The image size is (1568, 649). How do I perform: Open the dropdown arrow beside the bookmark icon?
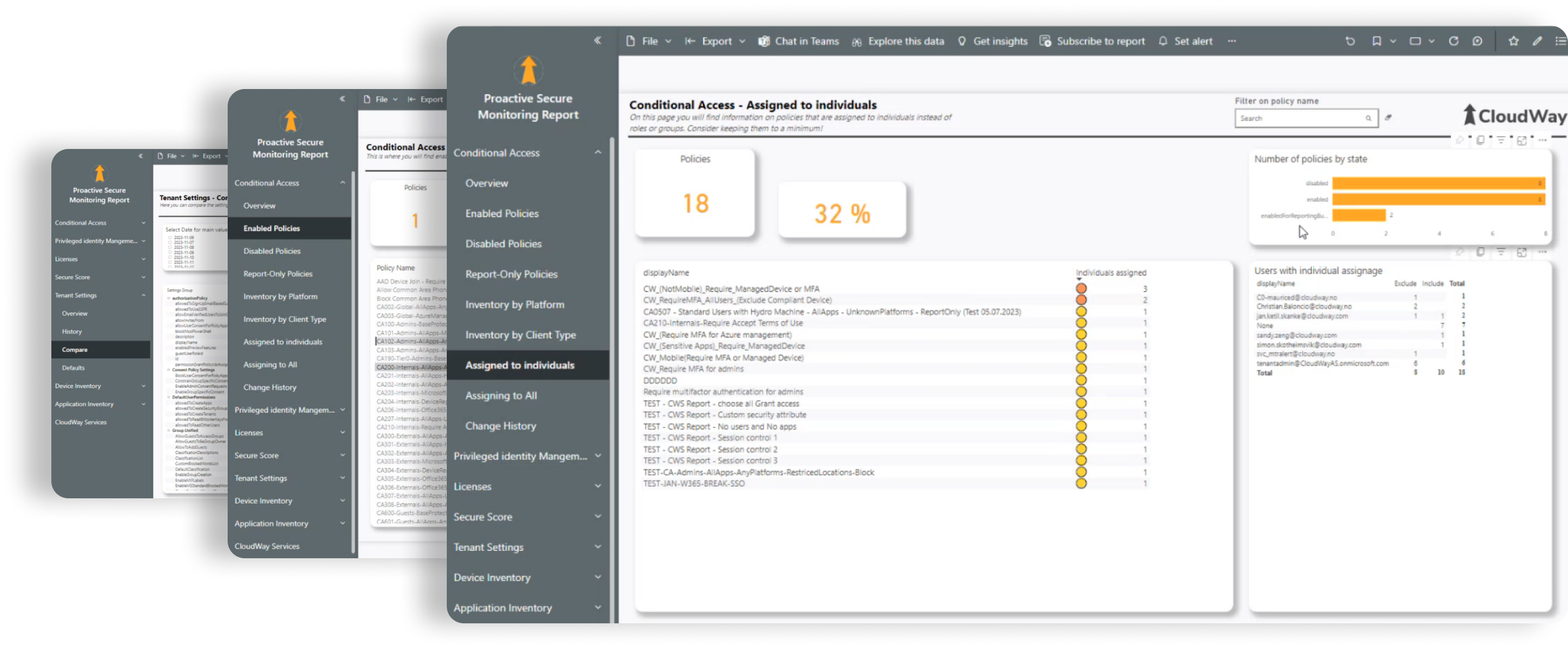[1393, 42]
